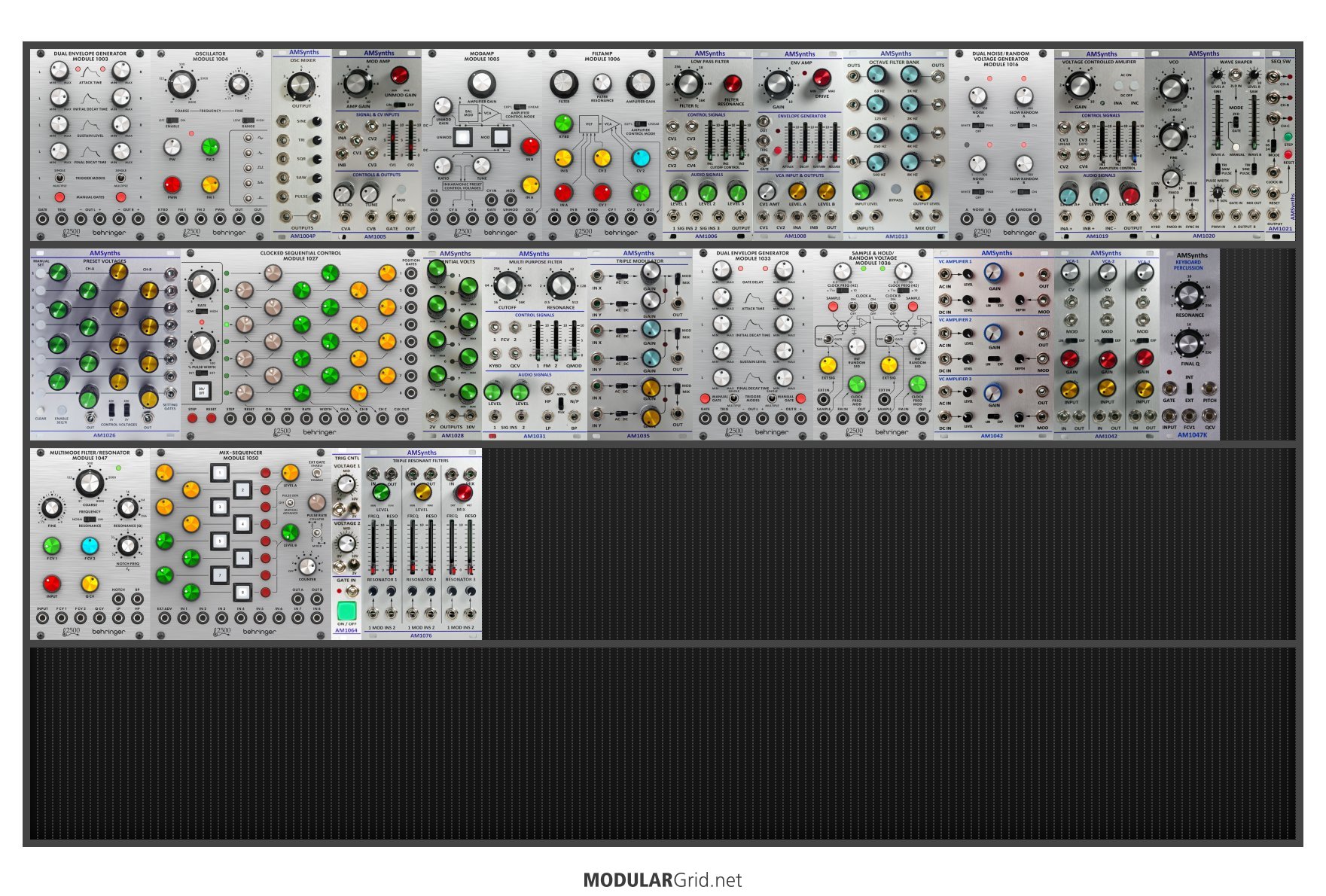The height and width of the screenshot is (896, 1326).
Task: Click the green FM 2 knob on Oscillator 1004
Action: tap(210, 147)
